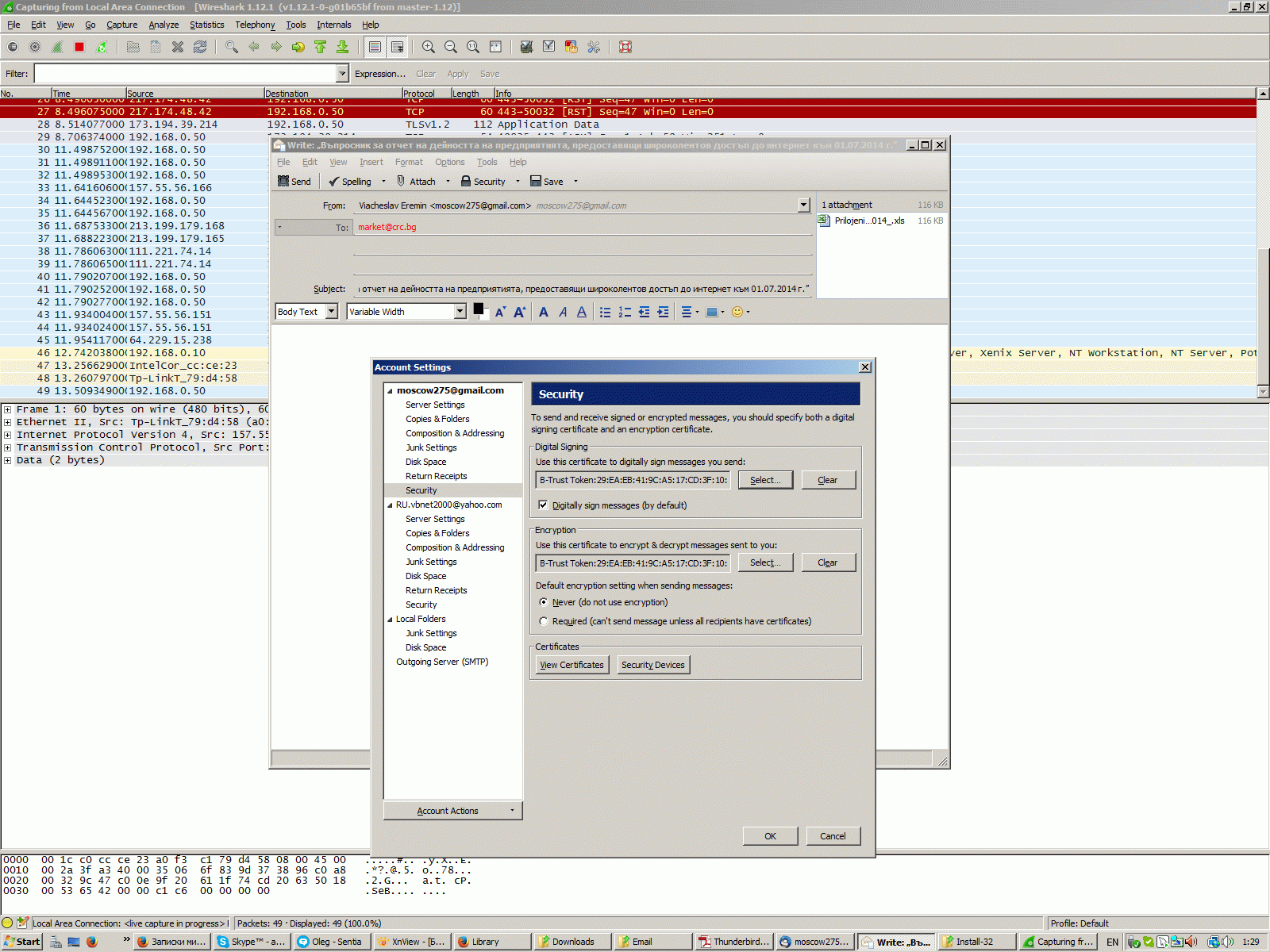Collapse the Local Folders tree node

390,619
